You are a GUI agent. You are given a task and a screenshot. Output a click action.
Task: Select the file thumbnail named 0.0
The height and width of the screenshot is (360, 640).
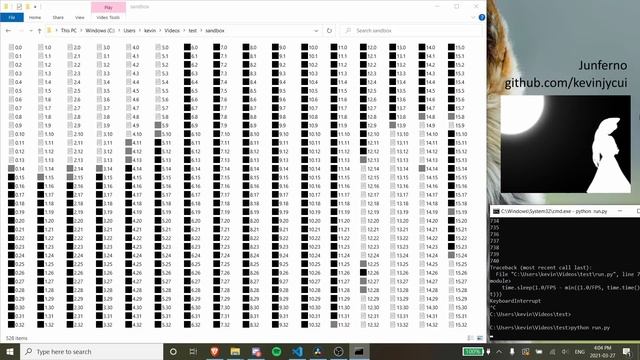[15, 47]
